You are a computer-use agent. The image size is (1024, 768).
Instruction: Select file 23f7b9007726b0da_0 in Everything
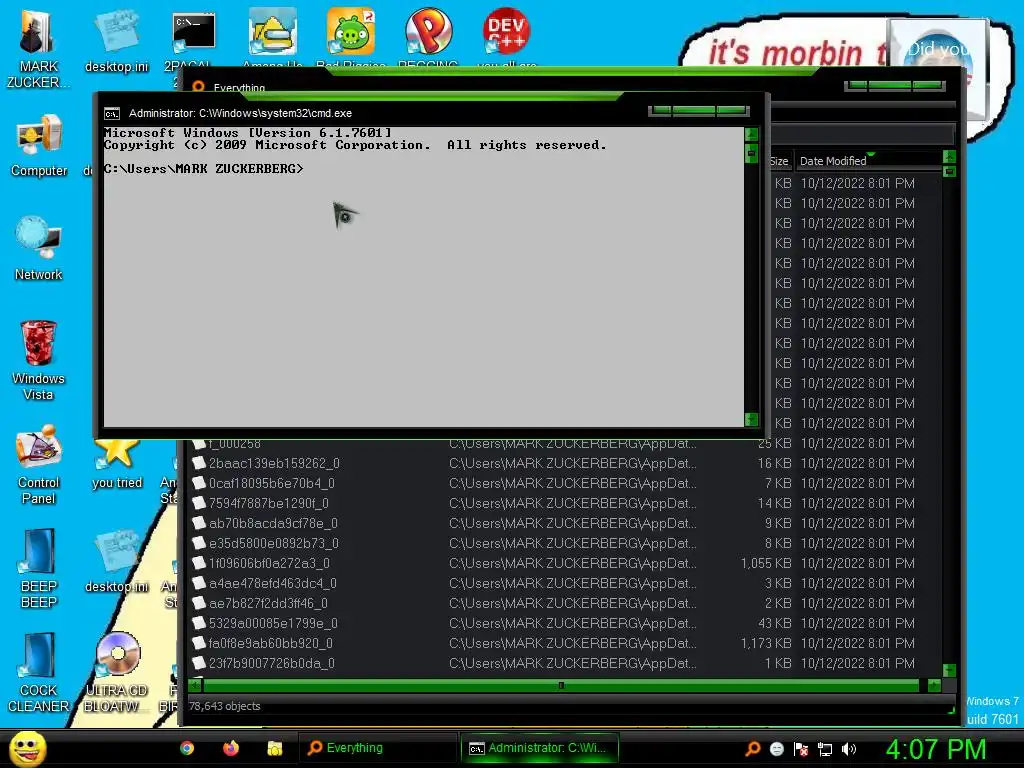272,663
